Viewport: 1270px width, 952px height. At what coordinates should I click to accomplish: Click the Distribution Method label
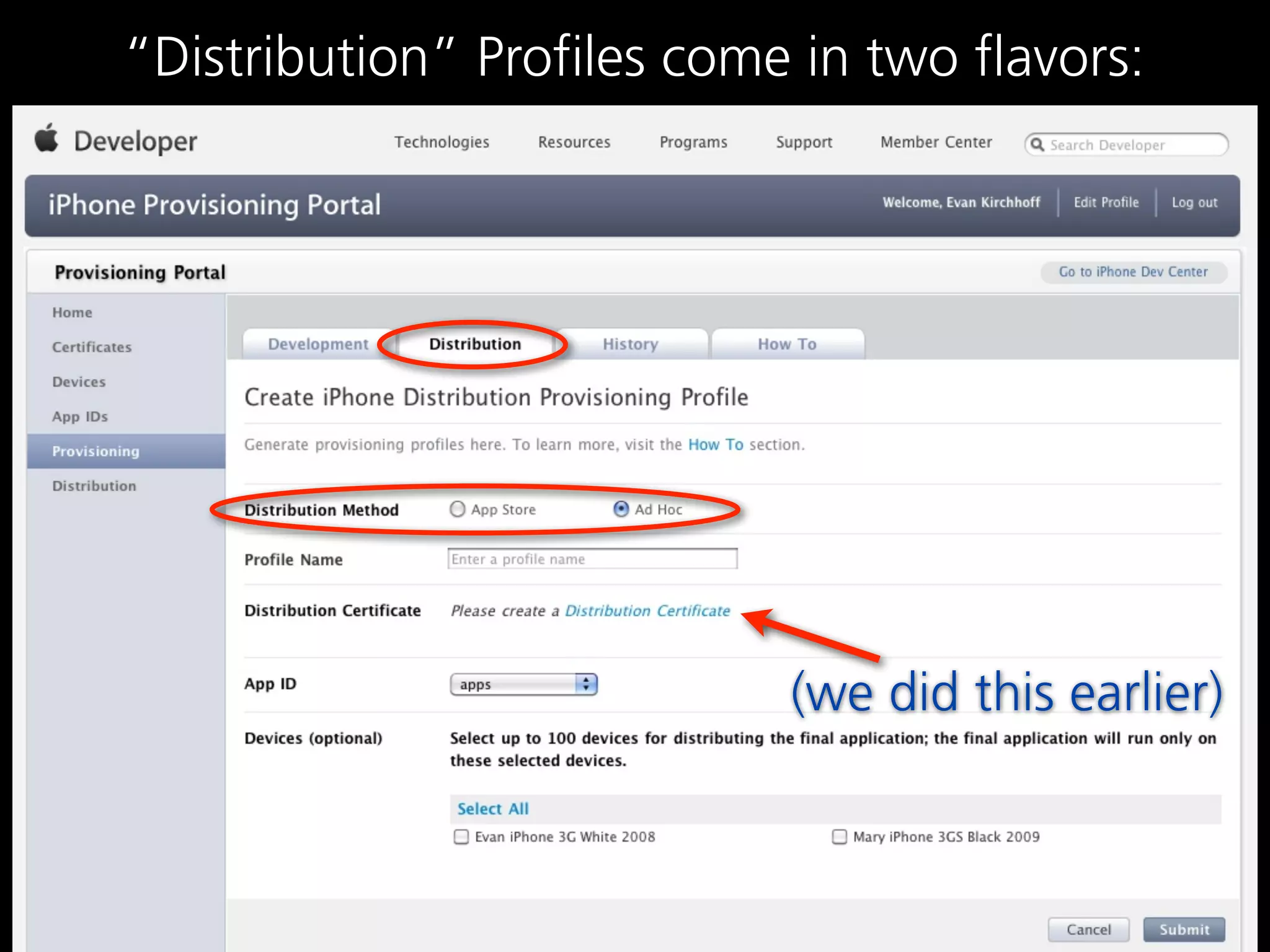coord(321,510)
